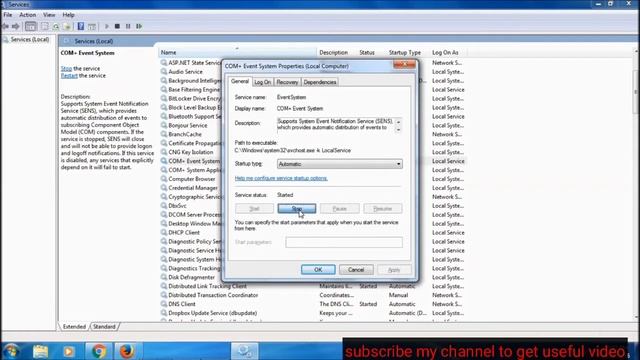
Task: Click the Export List toolbar icon
Action: (67, 27)
